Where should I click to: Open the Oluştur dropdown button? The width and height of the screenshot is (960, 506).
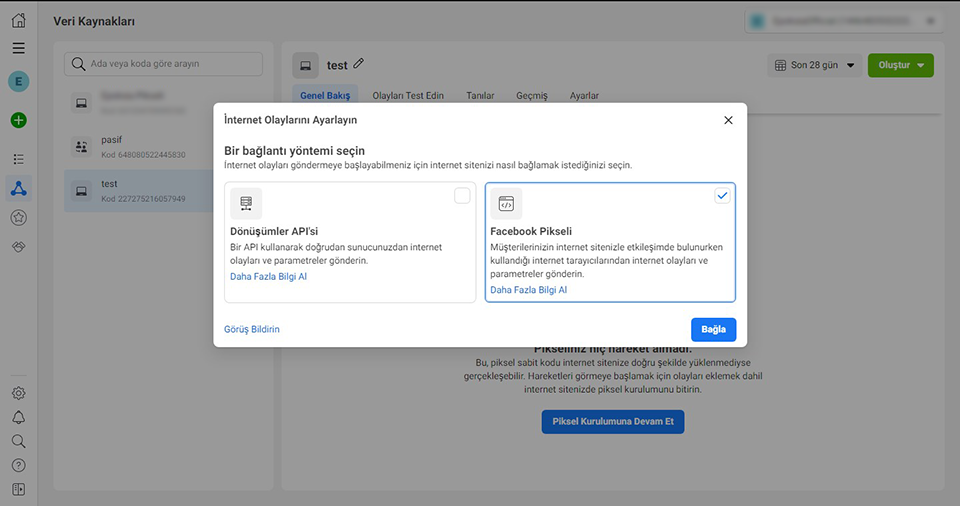tap(901, 65)
